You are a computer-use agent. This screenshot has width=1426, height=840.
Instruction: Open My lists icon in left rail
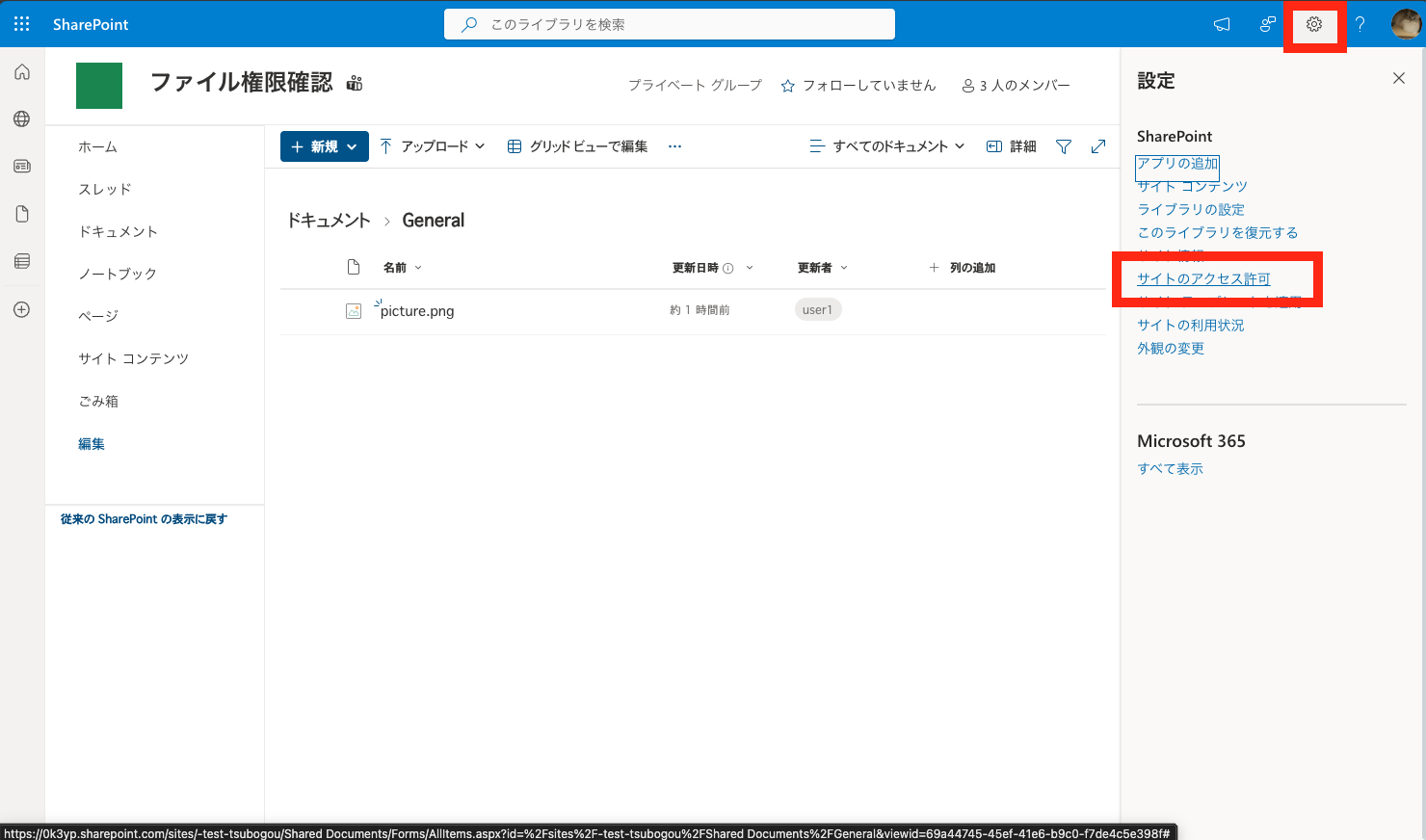pos(21,261)
